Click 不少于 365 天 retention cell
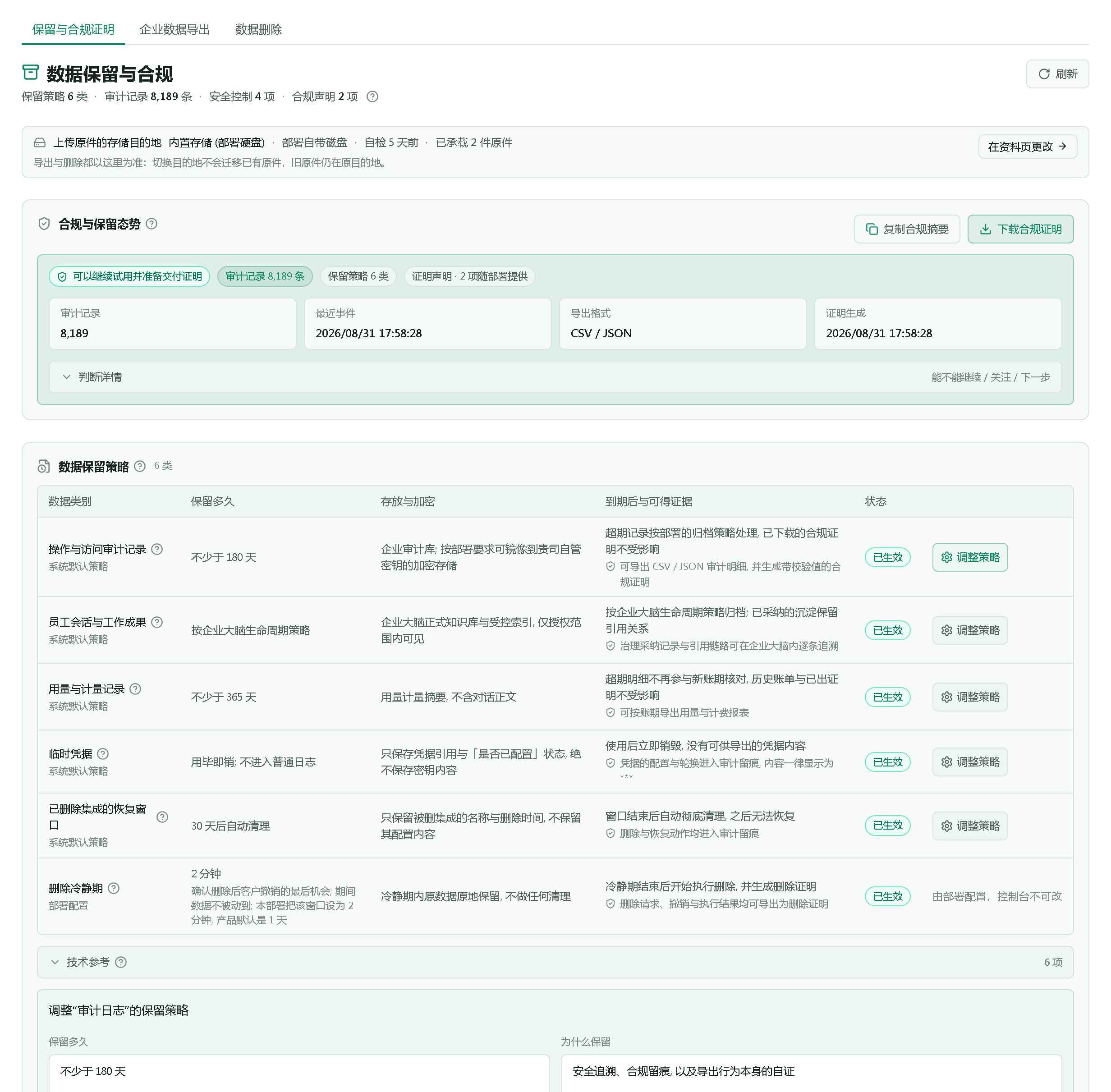 click(224, 697)
